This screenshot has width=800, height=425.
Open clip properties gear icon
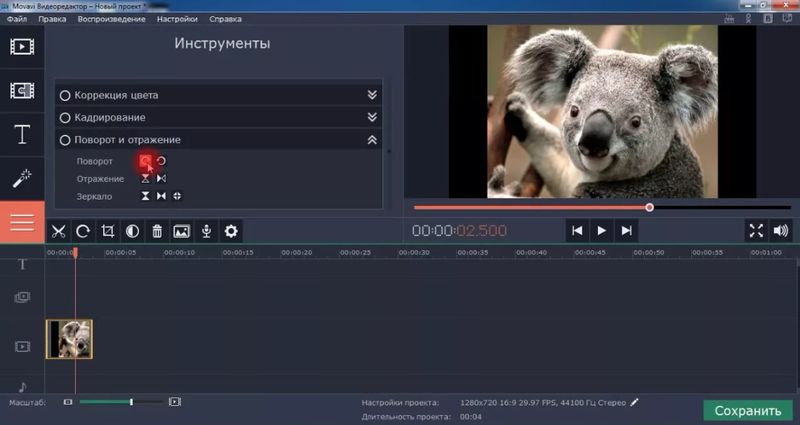pyautogui.click(x=231, y=231)
